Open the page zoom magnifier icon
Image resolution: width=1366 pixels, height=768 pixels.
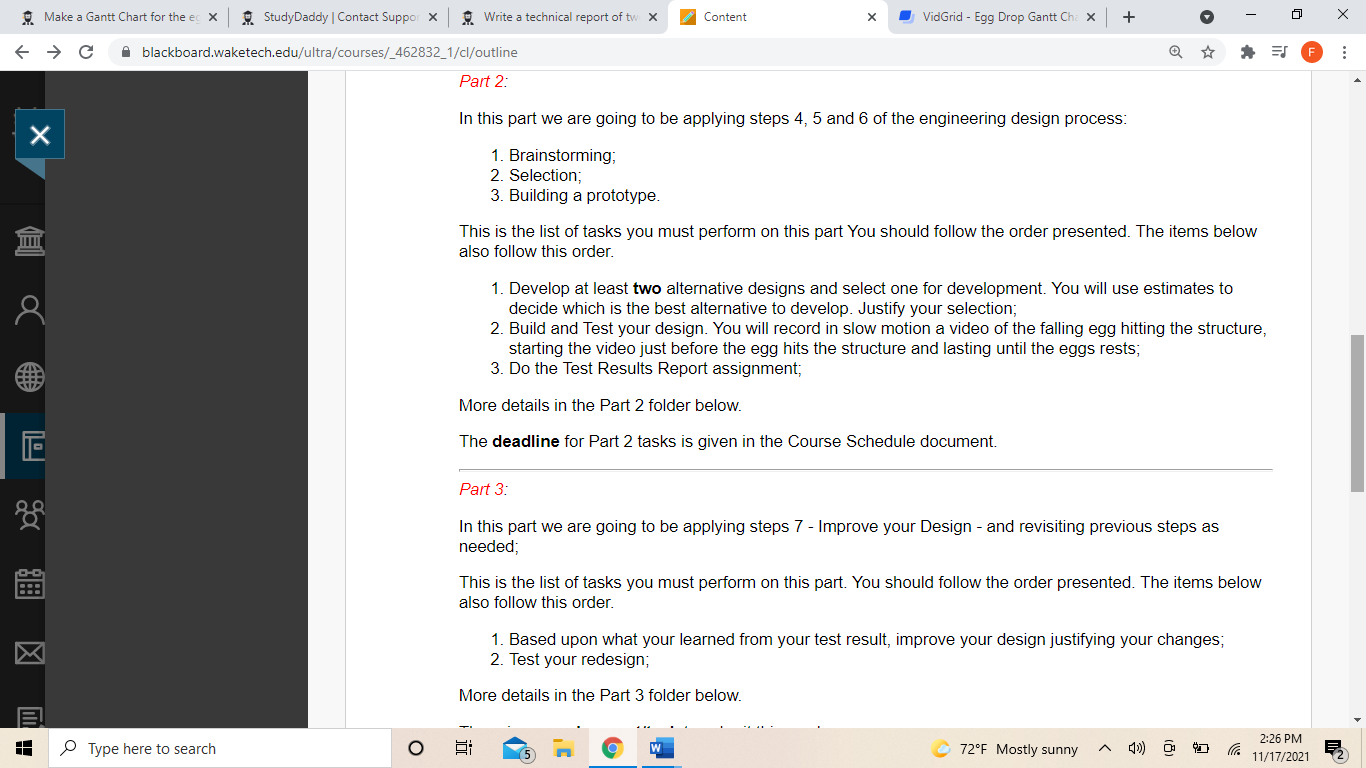(x=1176, y=52)
